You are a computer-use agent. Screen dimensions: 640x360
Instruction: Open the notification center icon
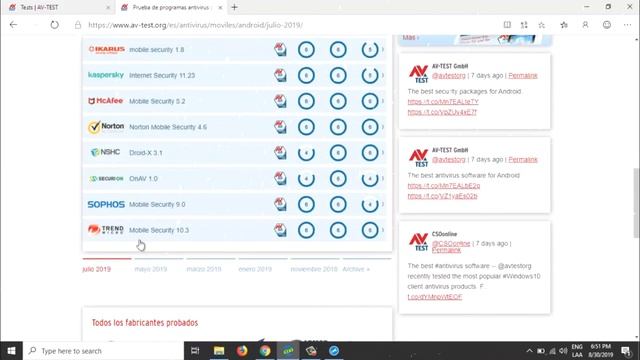click(x=625, y=351)
